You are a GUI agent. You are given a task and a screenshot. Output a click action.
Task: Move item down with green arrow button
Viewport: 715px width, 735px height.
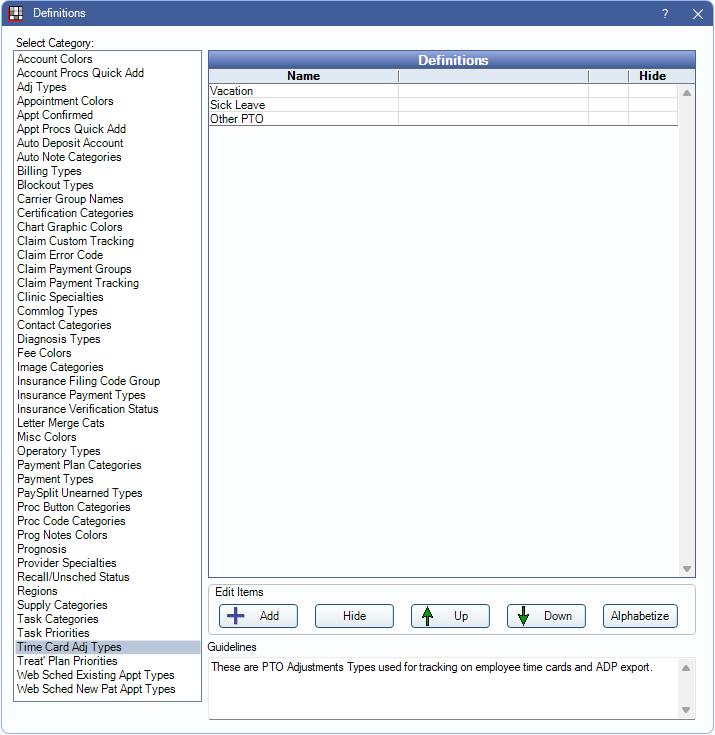click(x=546, y=616)
